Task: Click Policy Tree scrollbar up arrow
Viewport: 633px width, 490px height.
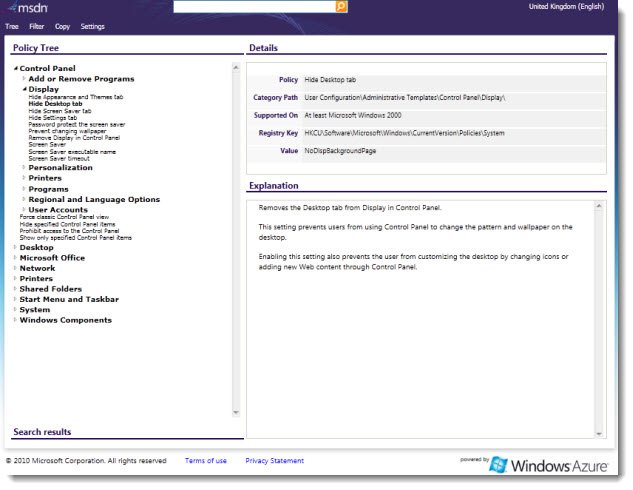Action: 236,67
